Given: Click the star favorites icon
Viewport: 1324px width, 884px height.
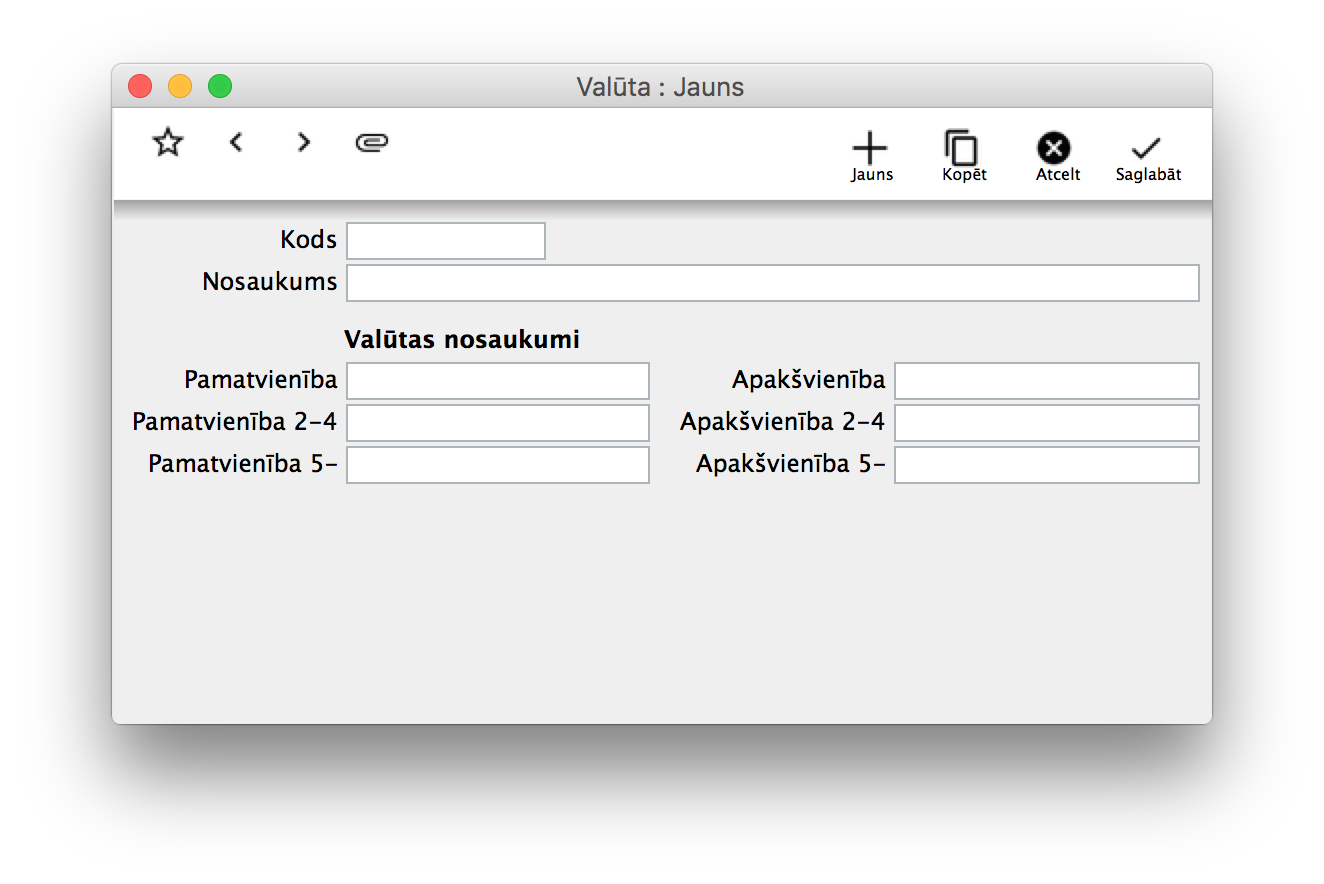Looking at the screenshot, I should point(168,143).
